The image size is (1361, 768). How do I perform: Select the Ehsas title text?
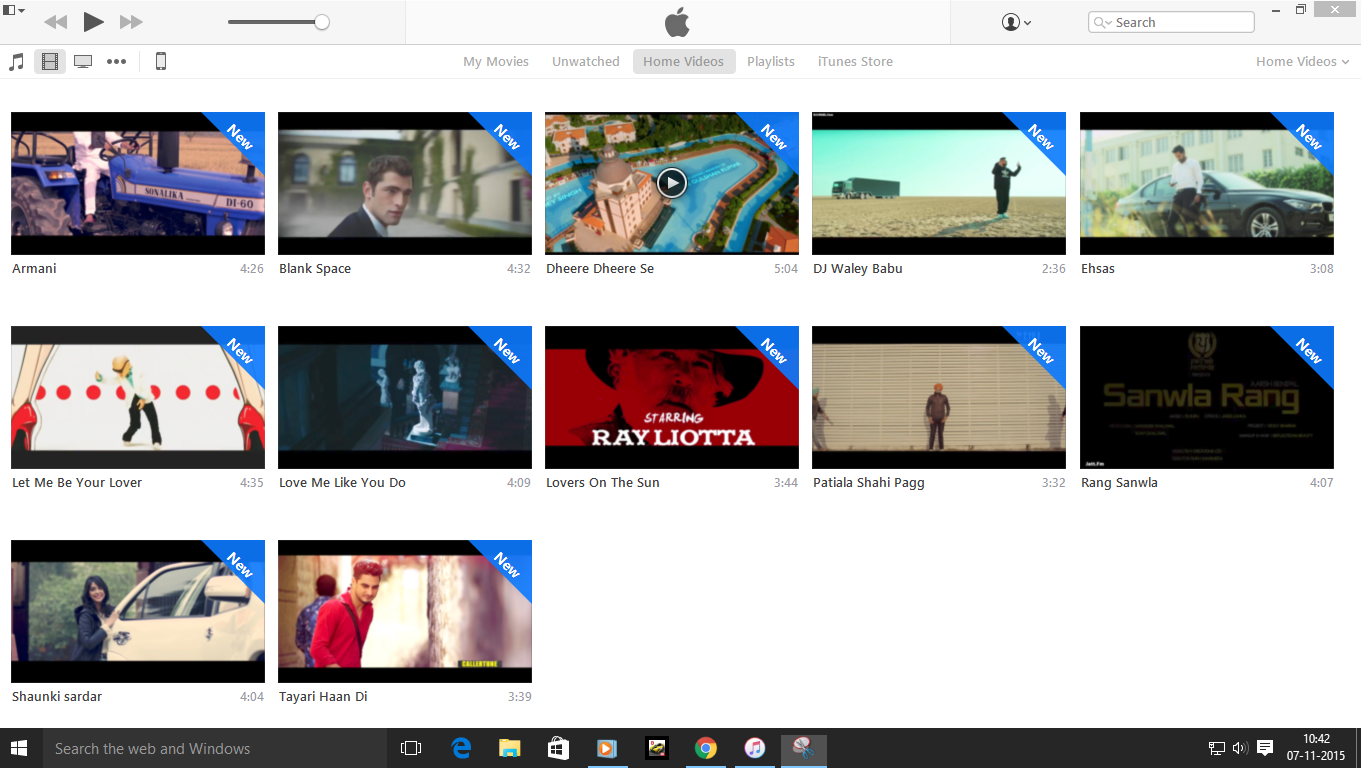tap(1098, 269)
